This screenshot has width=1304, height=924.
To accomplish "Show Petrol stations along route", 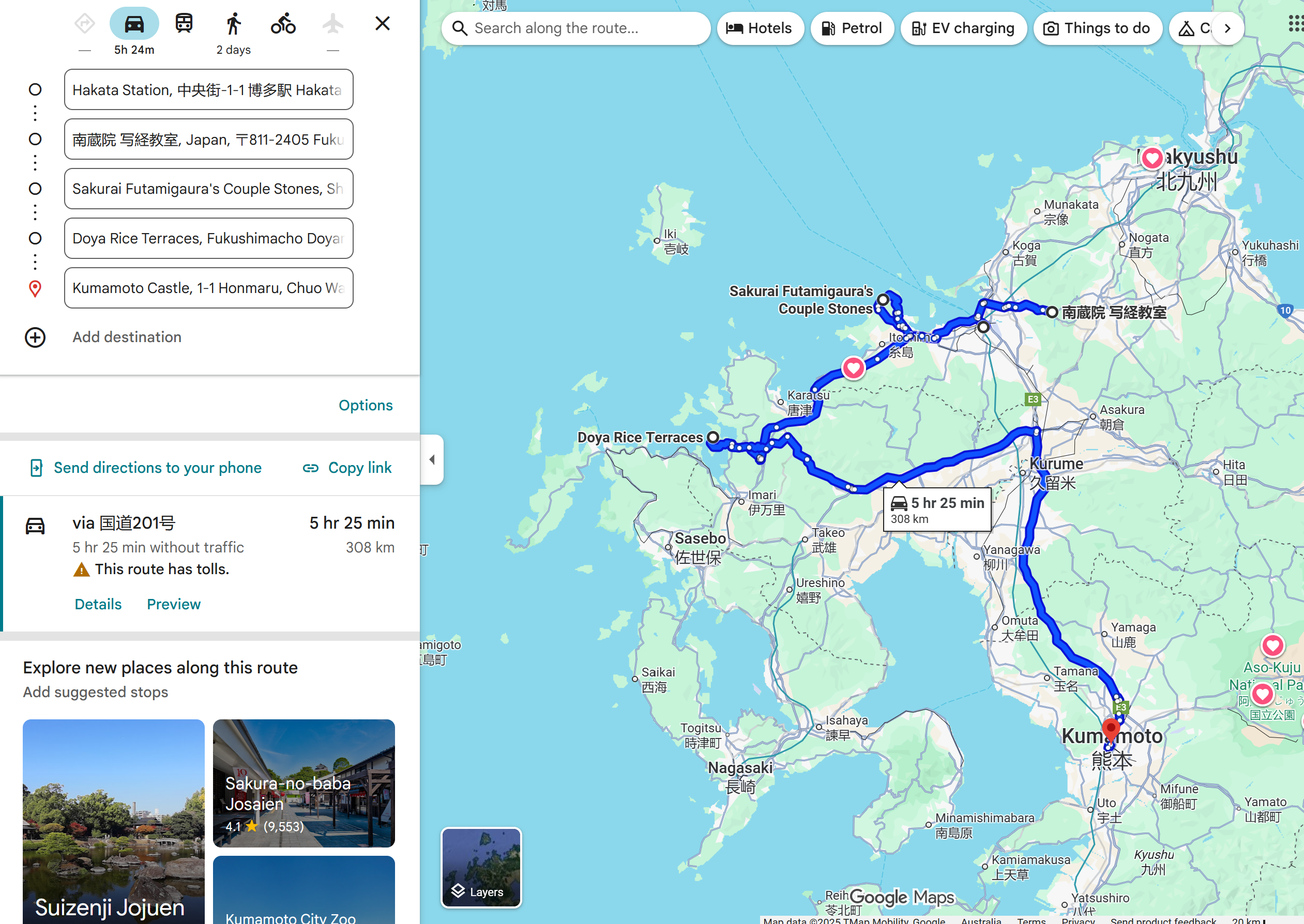I will tap(852, 28).
